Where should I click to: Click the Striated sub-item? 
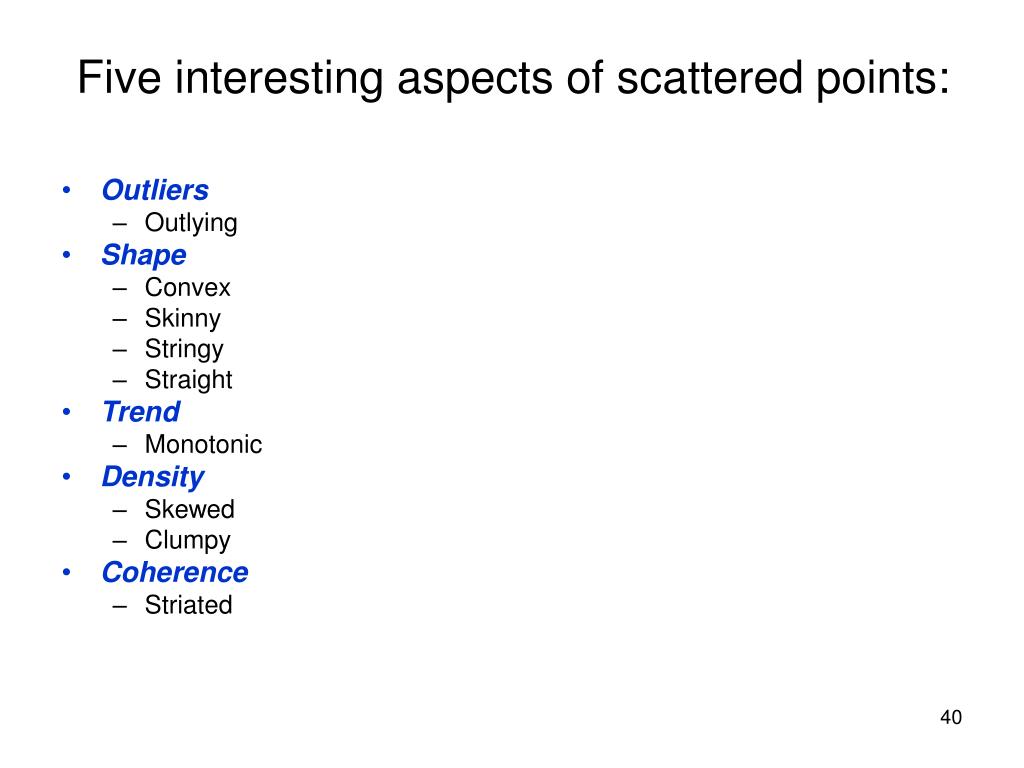click(188, 605)
